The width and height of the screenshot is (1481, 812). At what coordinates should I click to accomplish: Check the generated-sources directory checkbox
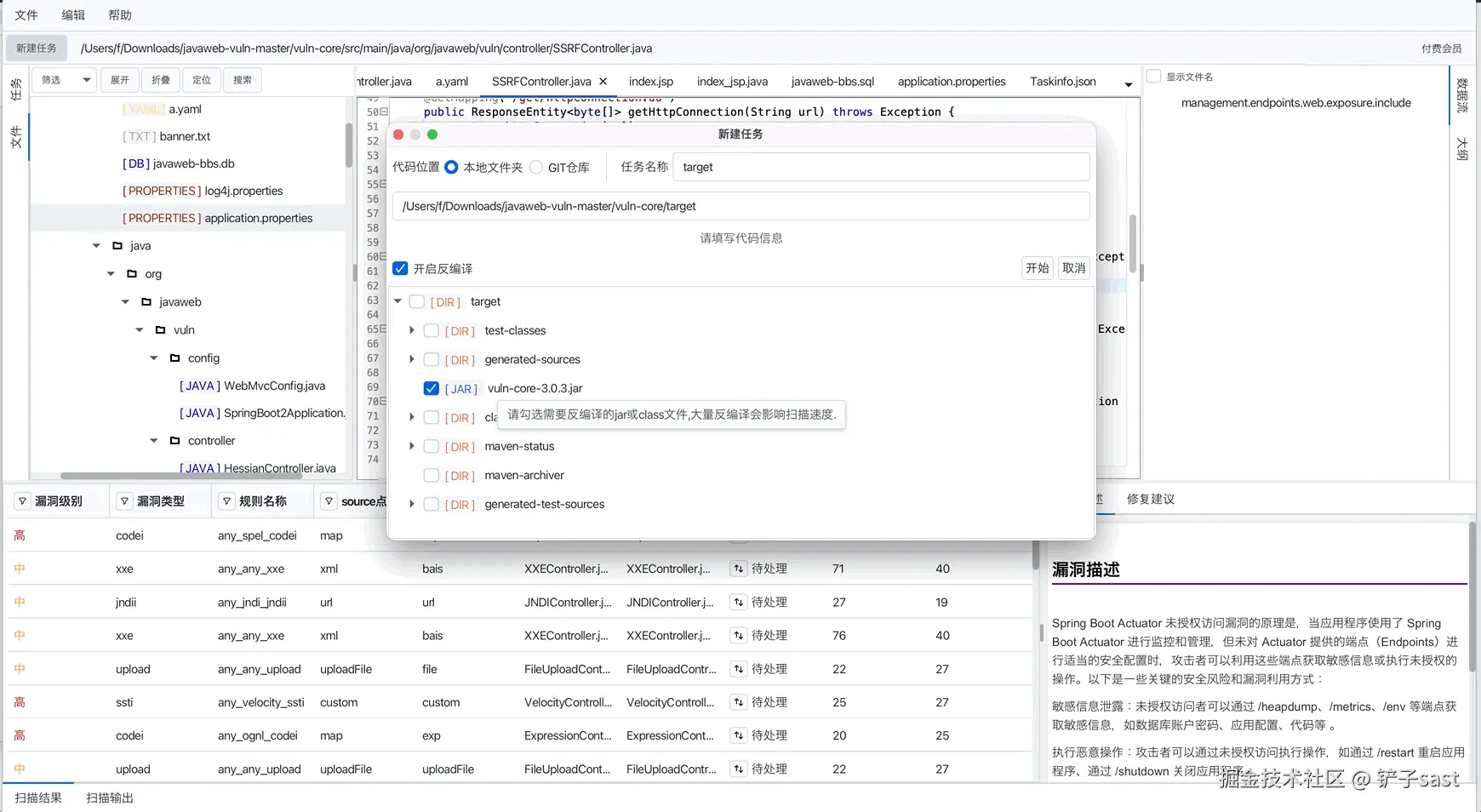tap(432, 359)
